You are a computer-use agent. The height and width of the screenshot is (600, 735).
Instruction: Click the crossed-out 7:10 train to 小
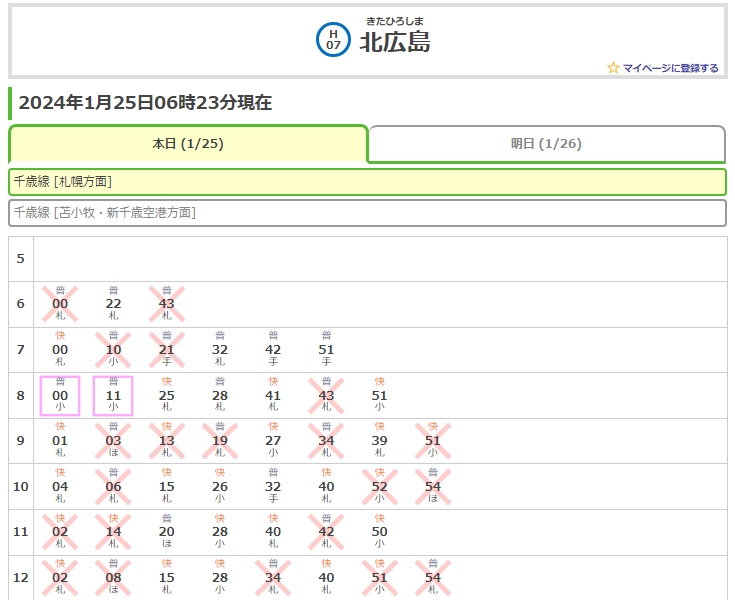coord(113,349)
